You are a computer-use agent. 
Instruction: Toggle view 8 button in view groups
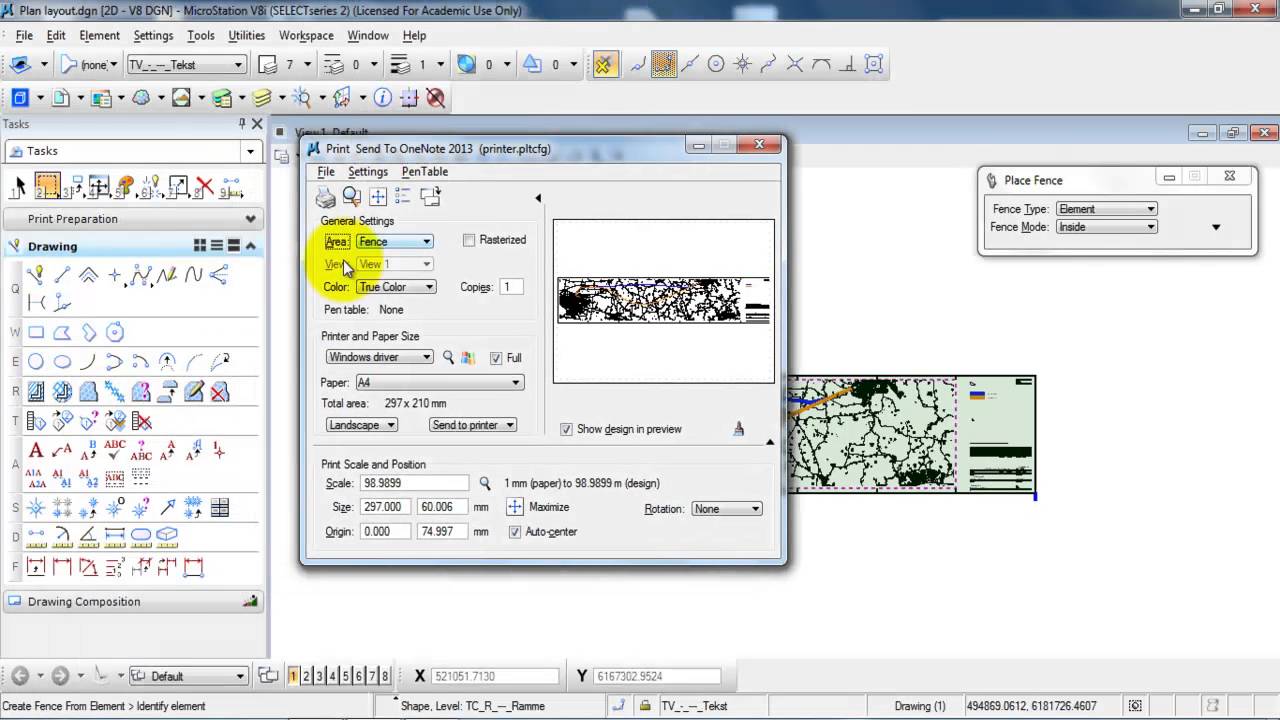[385, 676]
